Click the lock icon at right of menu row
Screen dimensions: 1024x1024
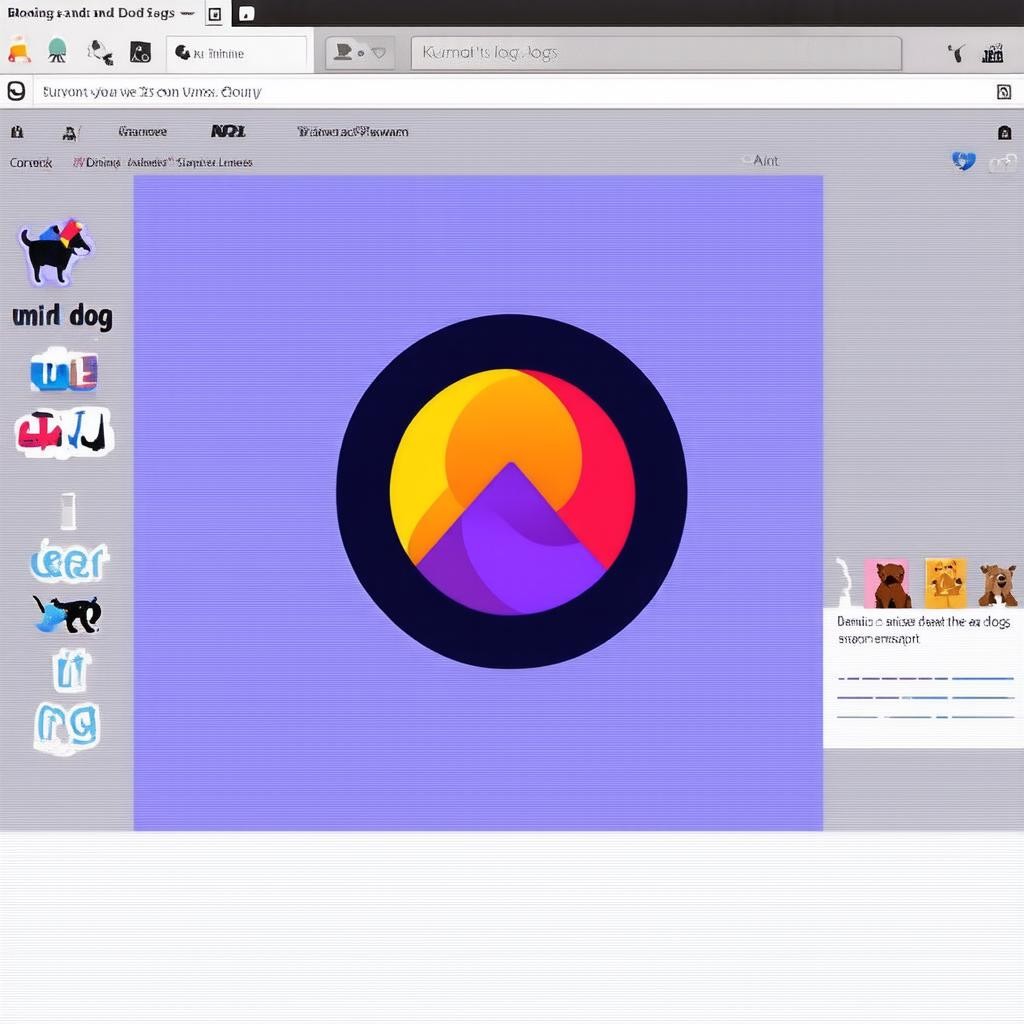coord(1004,132)
